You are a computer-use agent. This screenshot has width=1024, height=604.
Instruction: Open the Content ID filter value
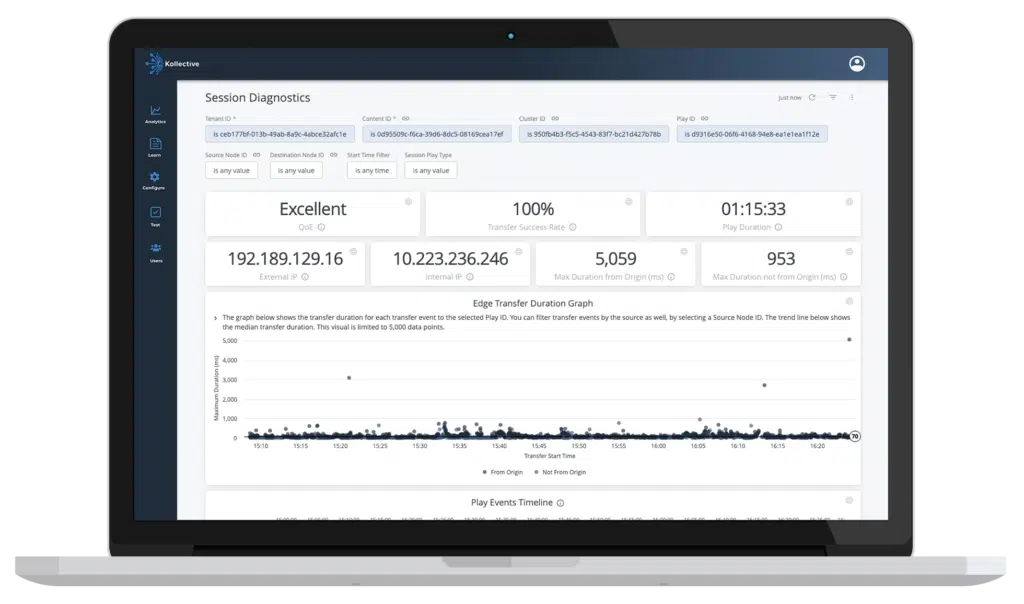437,134
